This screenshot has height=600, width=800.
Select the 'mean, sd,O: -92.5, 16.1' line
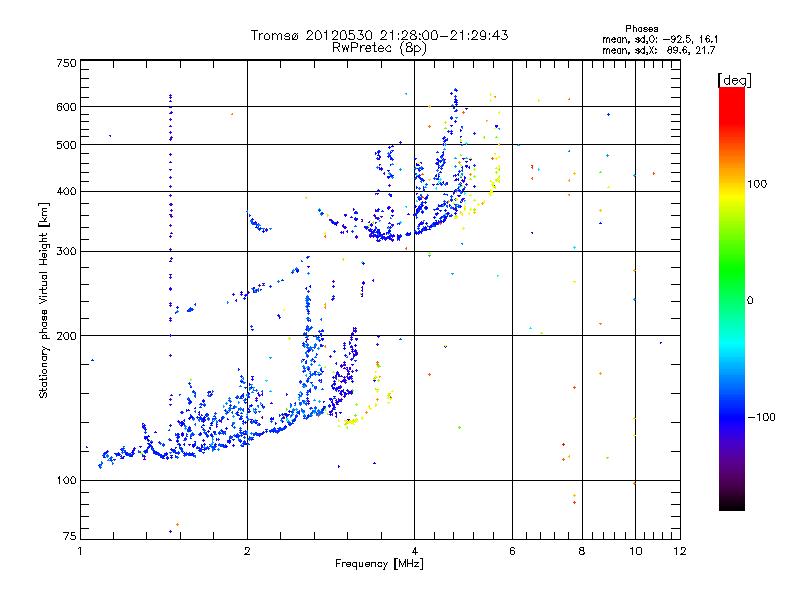[x=660, y=39]
